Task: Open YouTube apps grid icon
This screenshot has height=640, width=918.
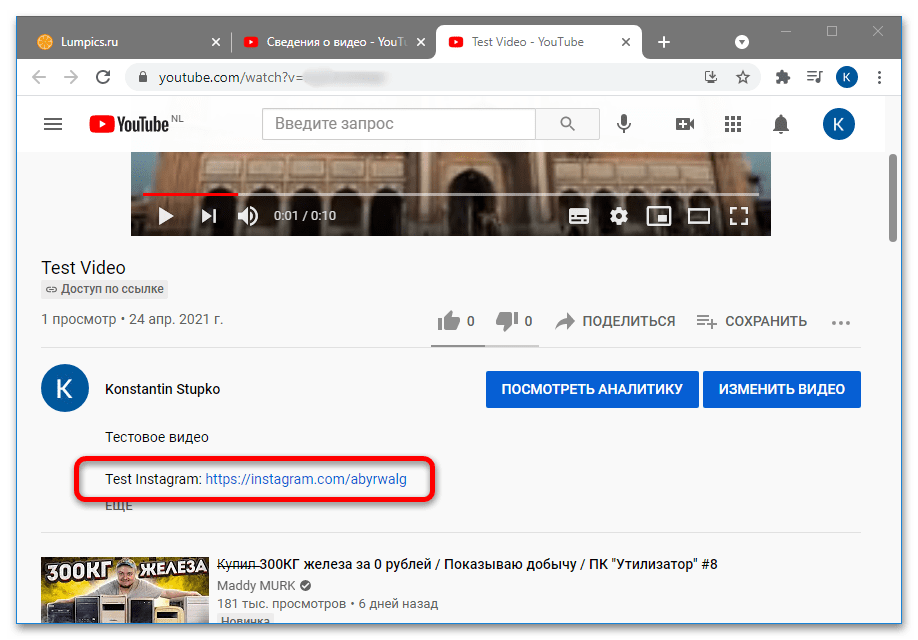Action: tap(733, 124)
